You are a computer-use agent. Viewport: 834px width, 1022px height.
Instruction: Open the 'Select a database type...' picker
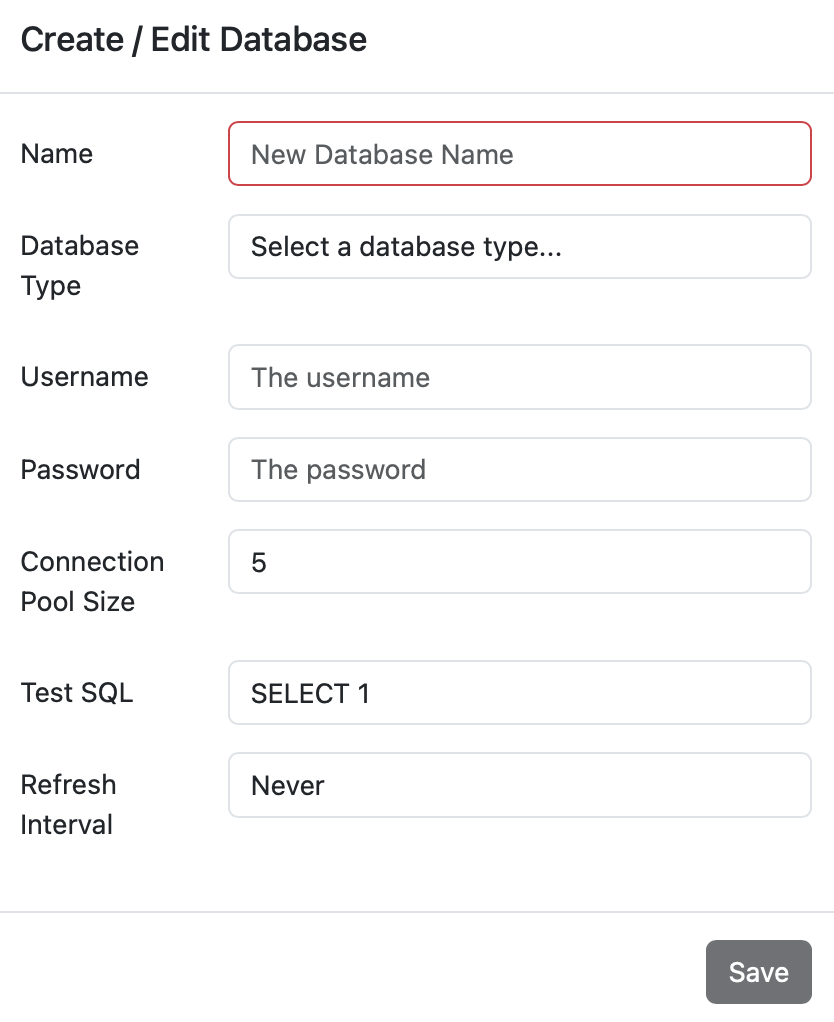click(519, 246)
